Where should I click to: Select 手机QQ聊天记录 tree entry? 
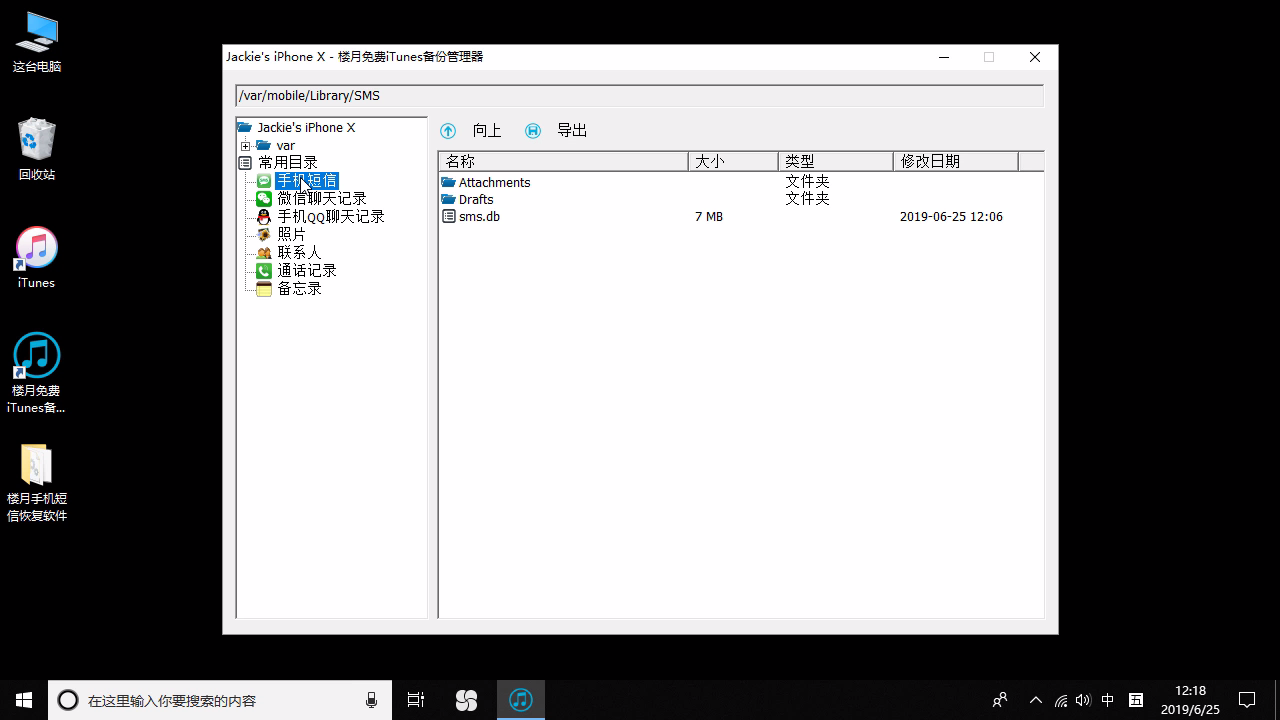[x=331, y=217]
